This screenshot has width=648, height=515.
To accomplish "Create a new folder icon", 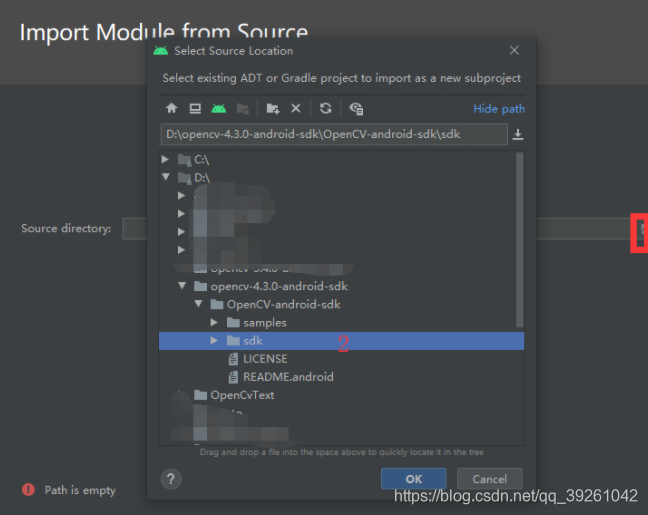I will [272, 109].
